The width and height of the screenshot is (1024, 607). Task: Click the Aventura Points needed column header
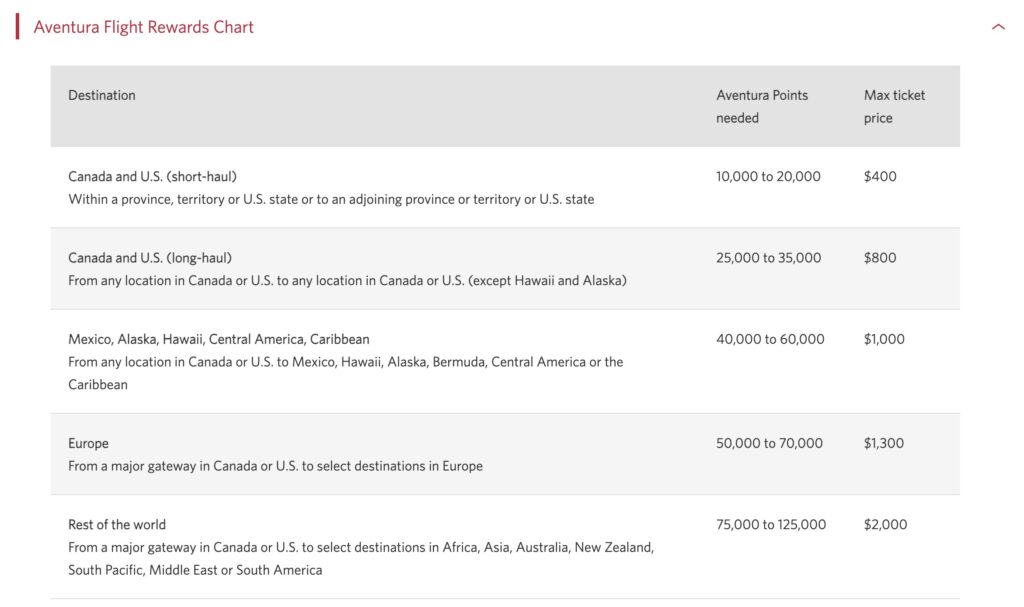tap(760, 106)
